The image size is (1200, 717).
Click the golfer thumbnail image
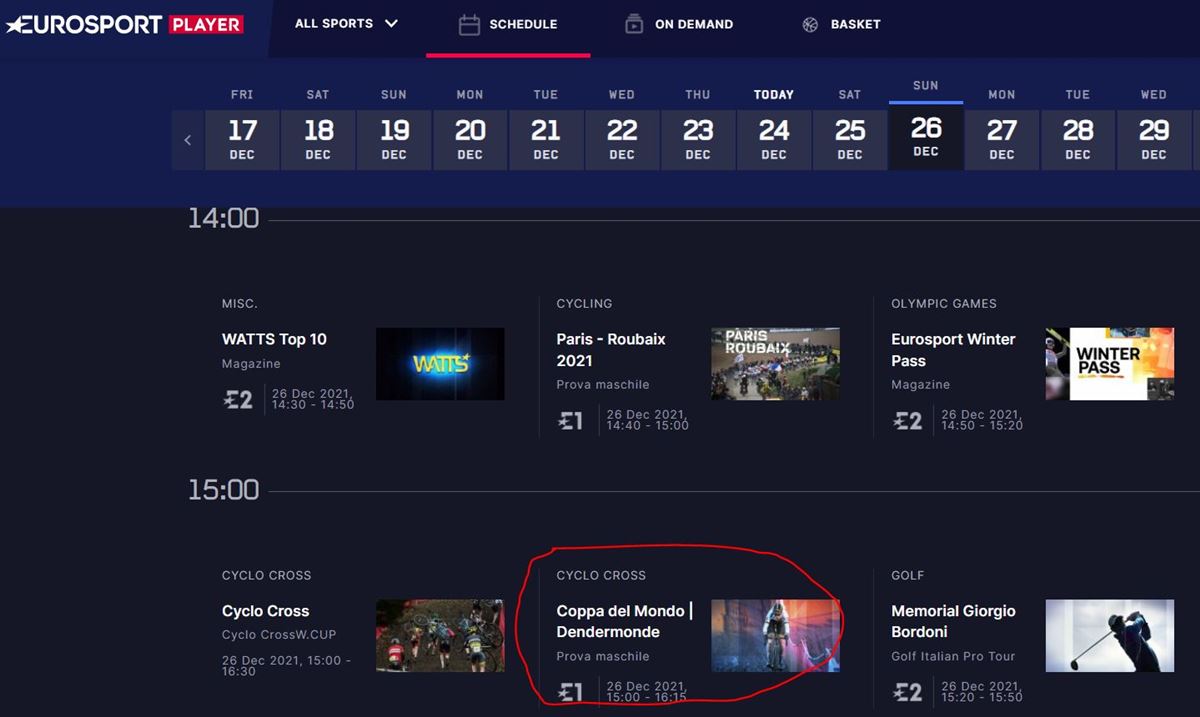(x=1110, y=636)
